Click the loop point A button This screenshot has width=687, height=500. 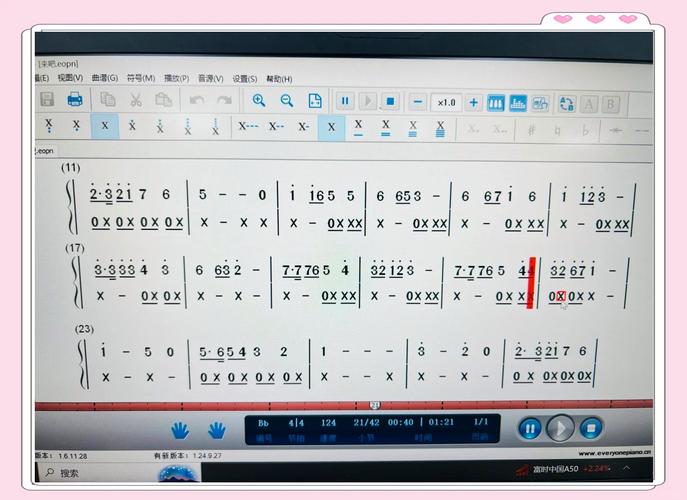pos(589,104)
